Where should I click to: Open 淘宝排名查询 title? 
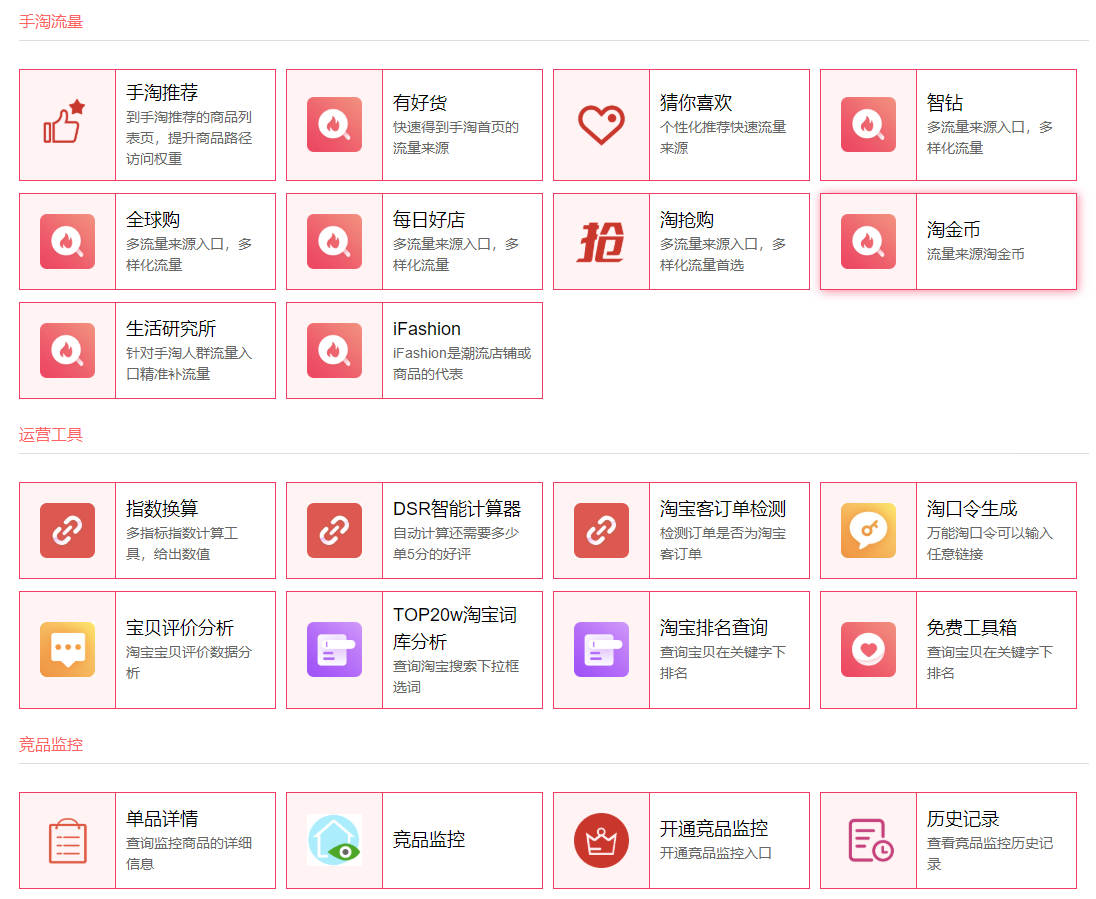[714, 628]
